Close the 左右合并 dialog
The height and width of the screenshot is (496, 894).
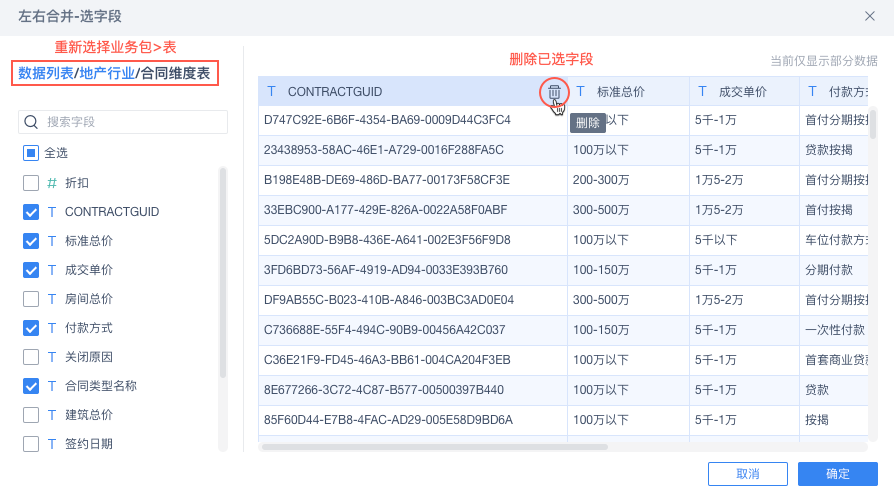click(x=870, y=15)
